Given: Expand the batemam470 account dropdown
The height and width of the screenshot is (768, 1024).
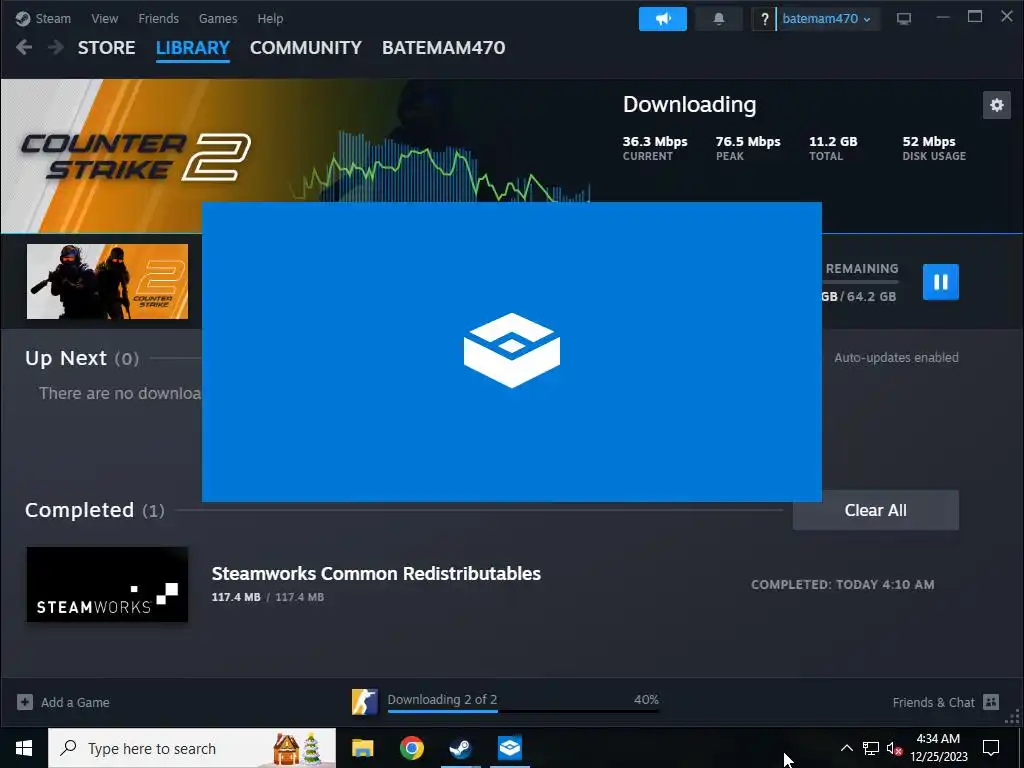Looking at the screenshot, I should click(x=826, y=19).
